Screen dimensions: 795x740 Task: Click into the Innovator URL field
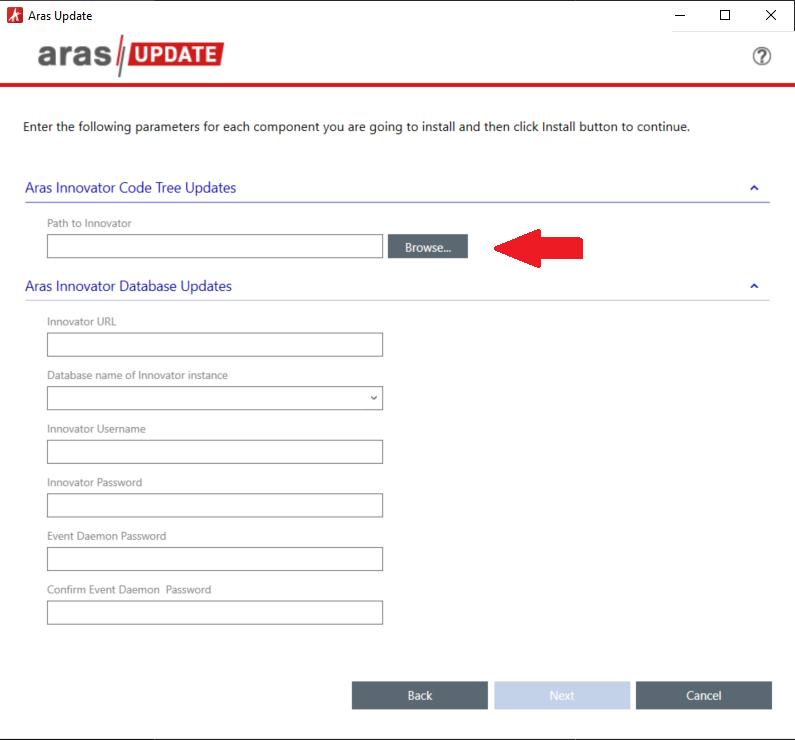tap(214, 345)
